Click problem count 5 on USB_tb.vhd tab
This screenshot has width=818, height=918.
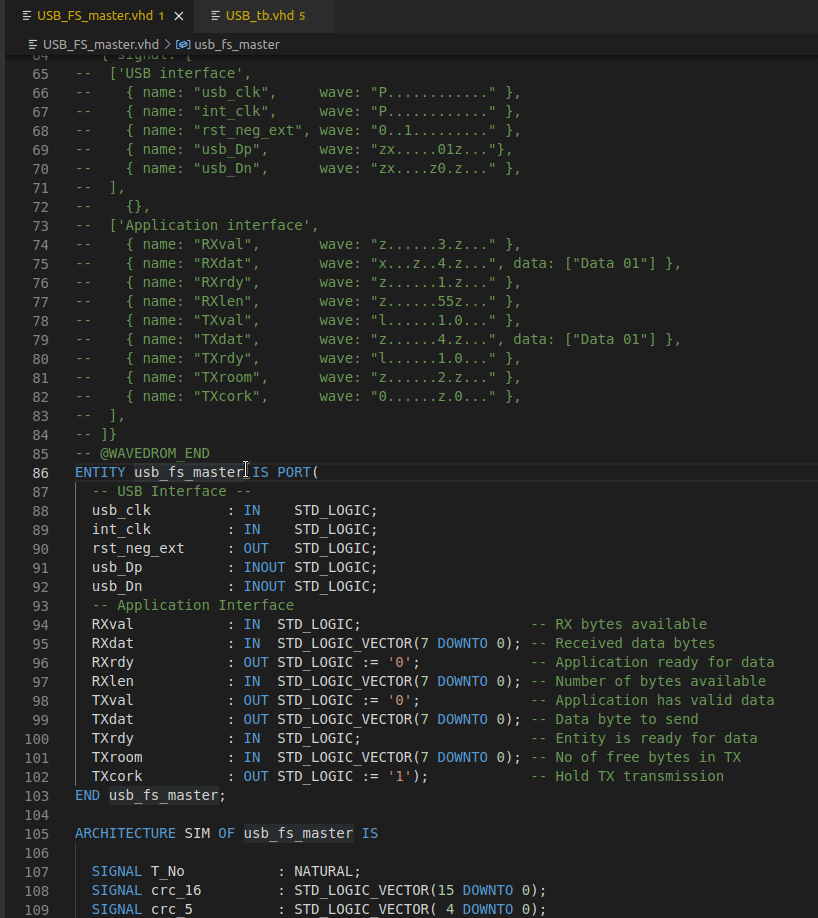302,16
